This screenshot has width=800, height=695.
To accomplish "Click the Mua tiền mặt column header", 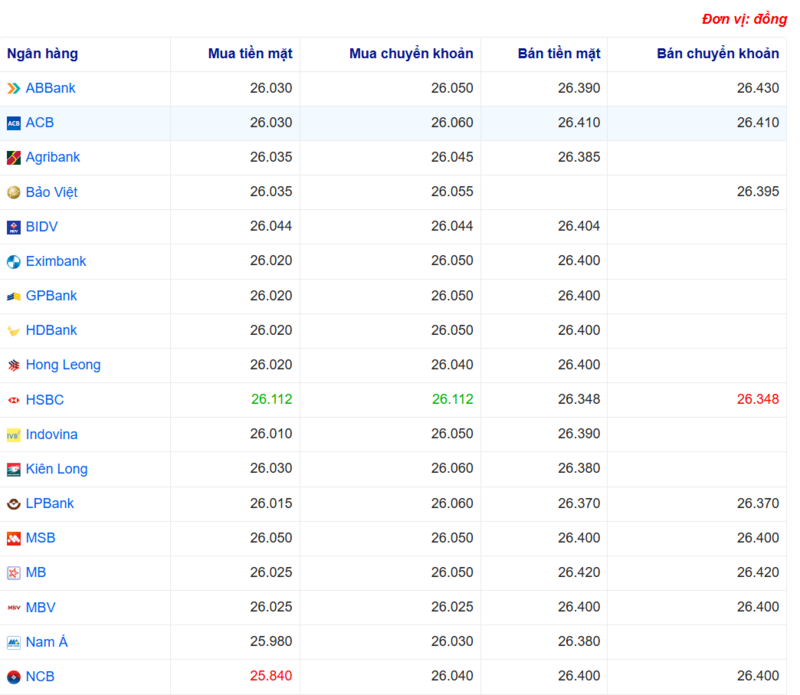I will tap(250, 54).
